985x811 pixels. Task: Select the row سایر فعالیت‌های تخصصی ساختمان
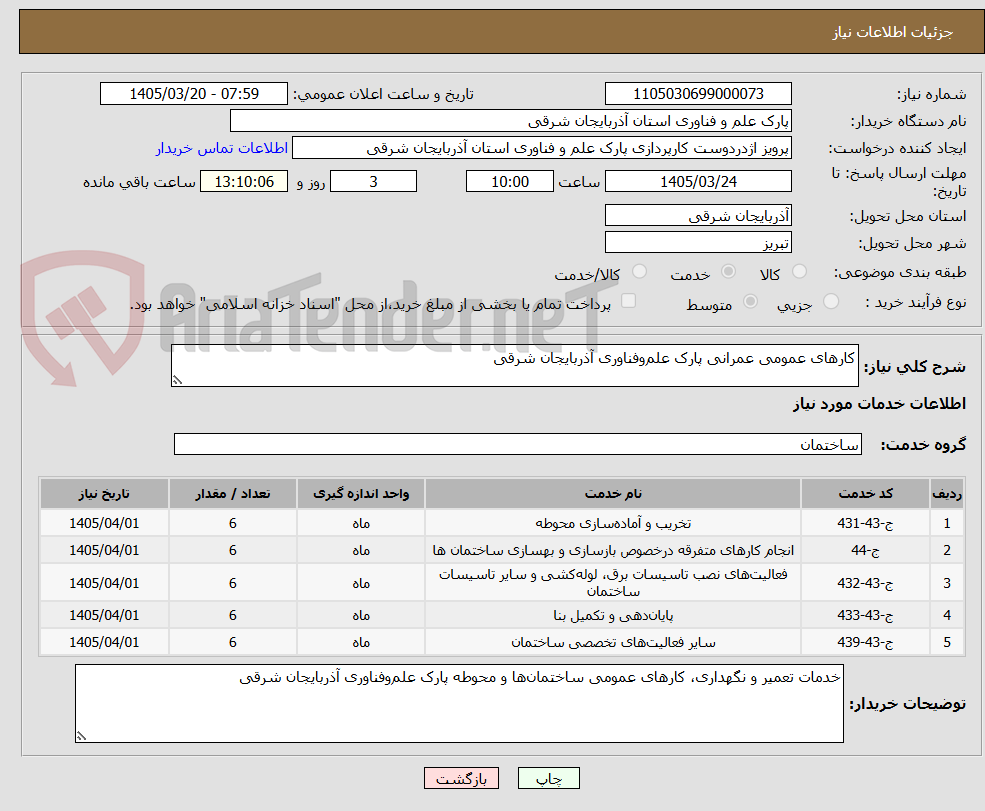(x=502, y=643)
